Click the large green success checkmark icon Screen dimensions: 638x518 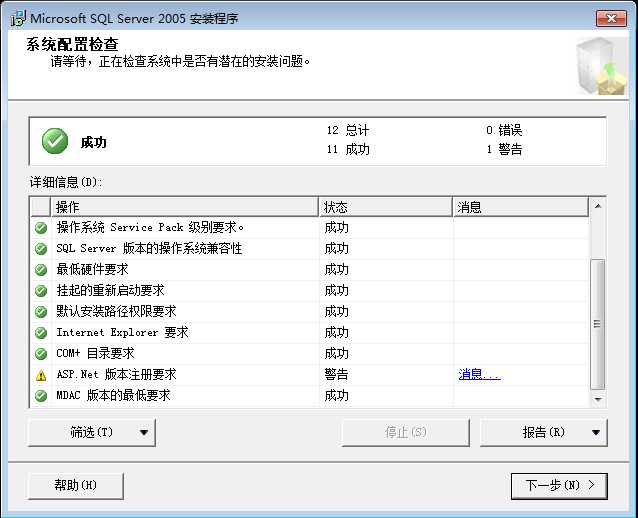coord(55,141)
